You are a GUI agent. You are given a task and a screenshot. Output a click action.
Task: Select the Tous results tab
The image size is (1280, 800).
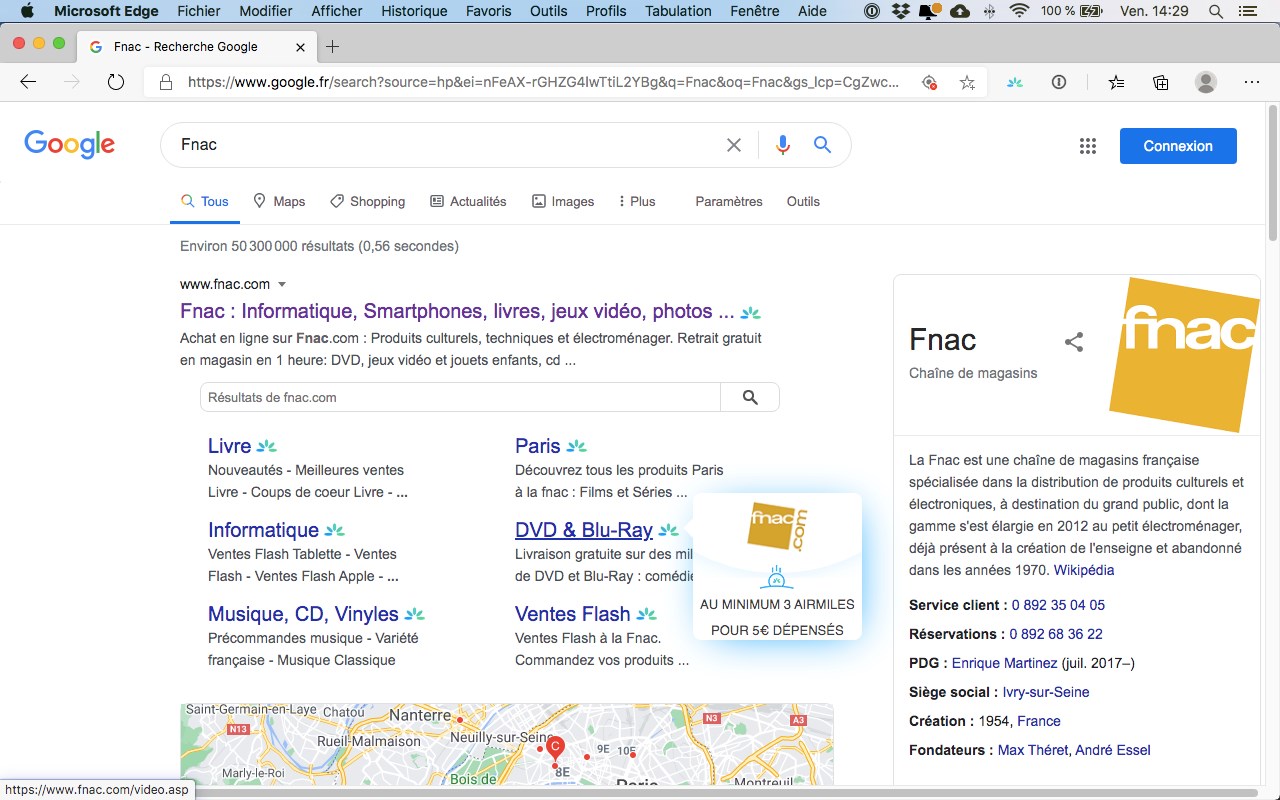pos(205,201)
